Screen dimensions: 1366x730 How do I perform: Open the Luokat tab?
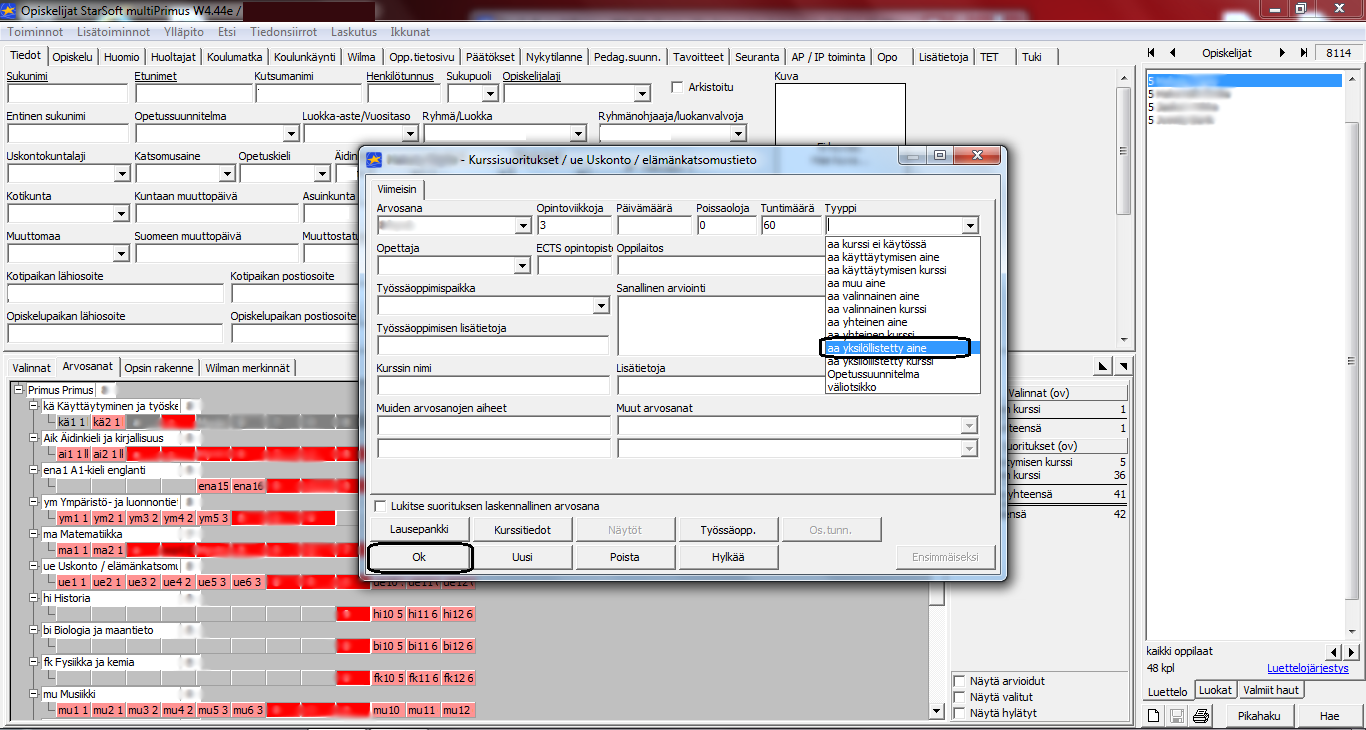click(x=1216, y=690)
